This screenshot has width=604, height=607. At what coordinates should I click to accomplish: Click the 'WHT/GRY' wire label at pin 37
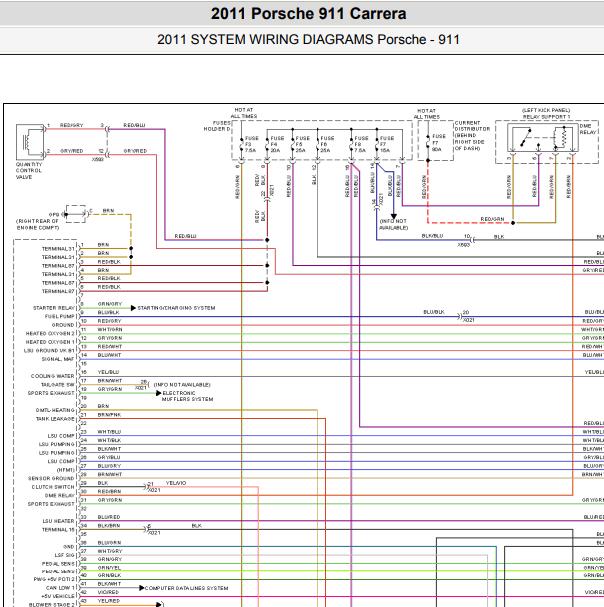pos(110,551)
